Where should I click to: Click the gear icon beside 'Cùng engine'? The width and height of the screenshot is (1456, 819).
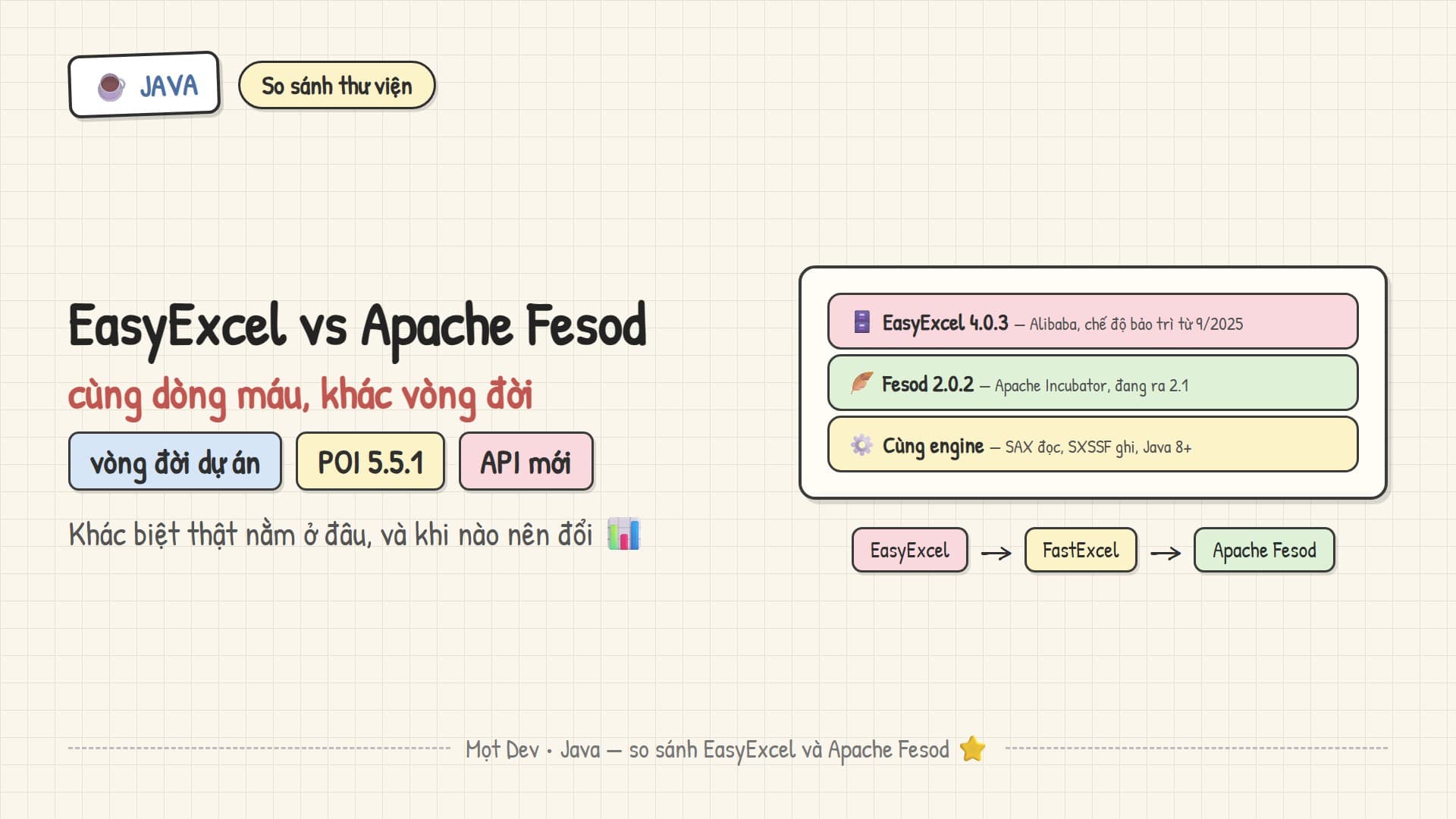pyautogui.click(x=862, y=444)
